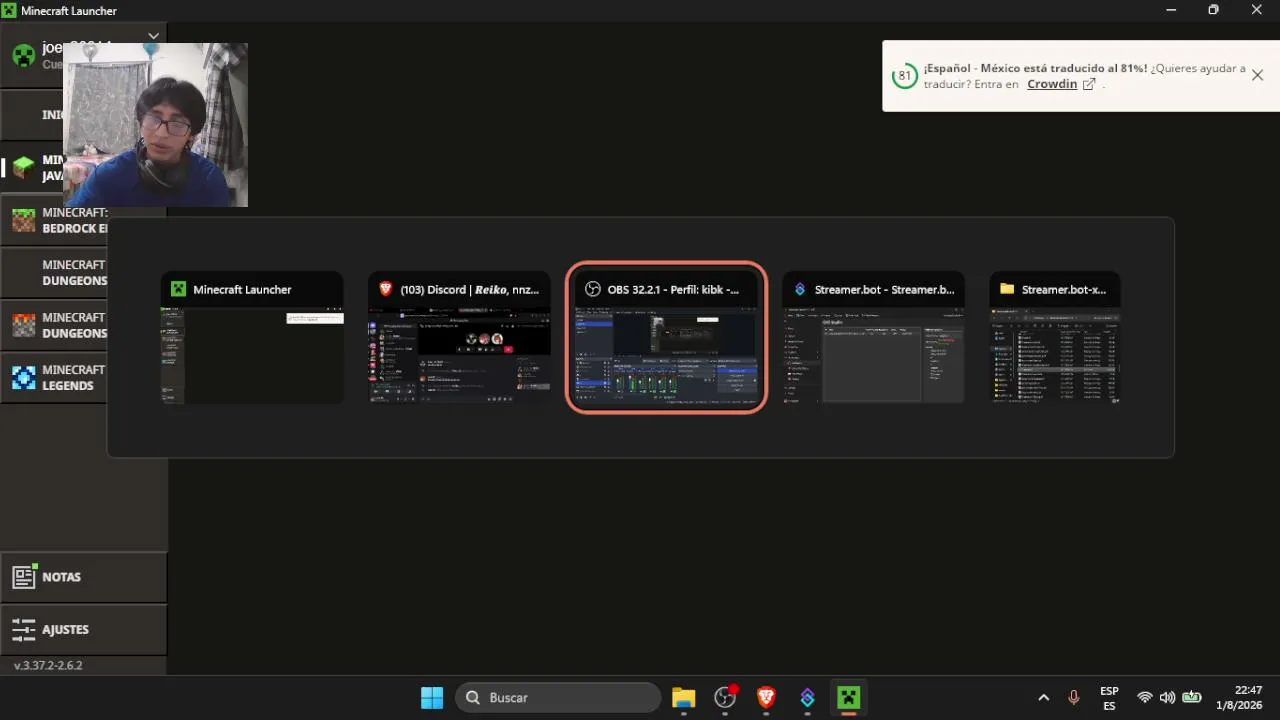Open the Minecraft Dungeons lava block icon
Viewport: 1280px width, 720px height.
pyautogui.click(x=23, y=325)
